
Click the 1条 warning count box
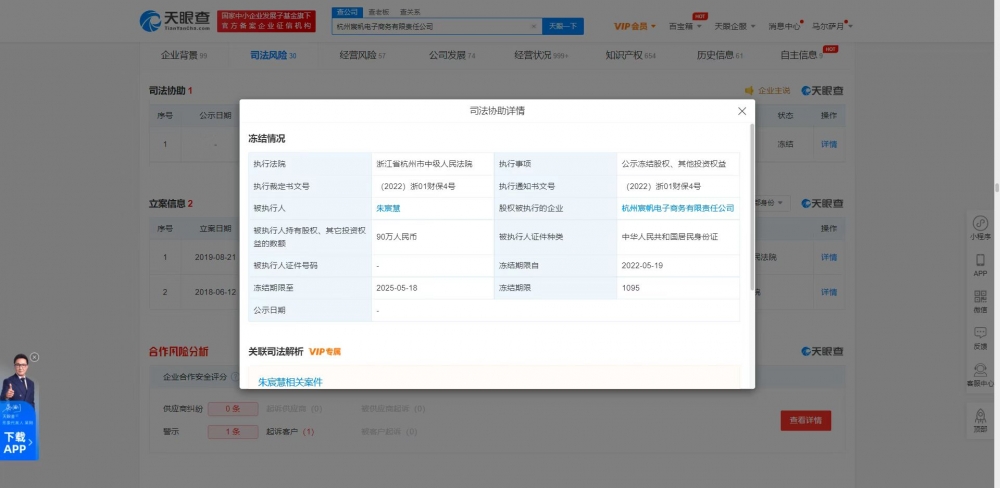point(233,432)
